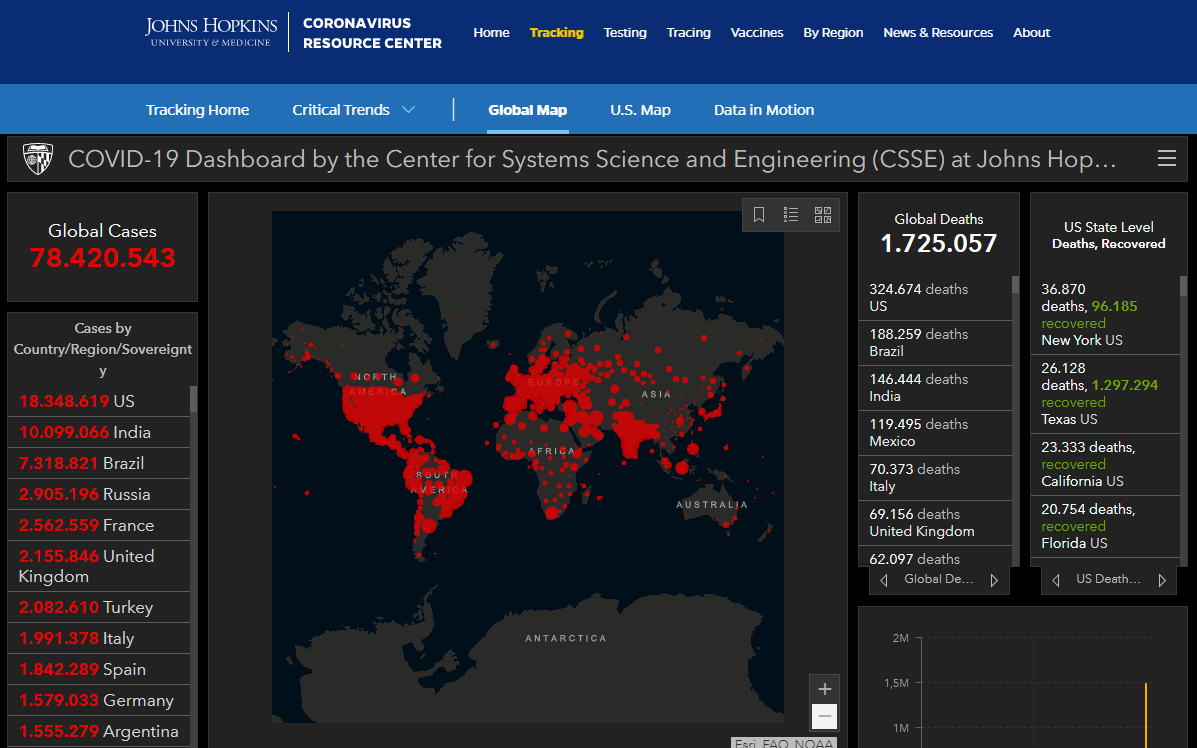Open the Tracking nav item
Screen dimensions: 1197x748
pyautogui.click(x=557, y=33)
